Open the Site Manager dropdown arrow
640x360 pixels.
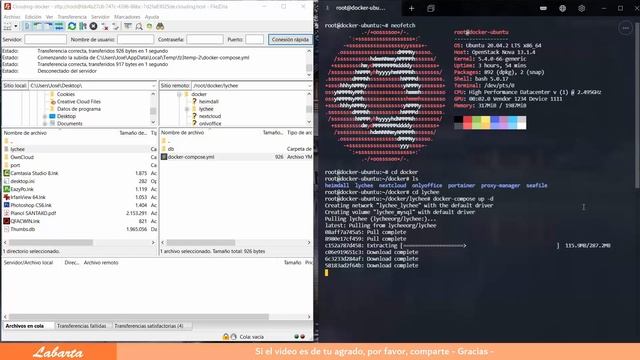16,27
